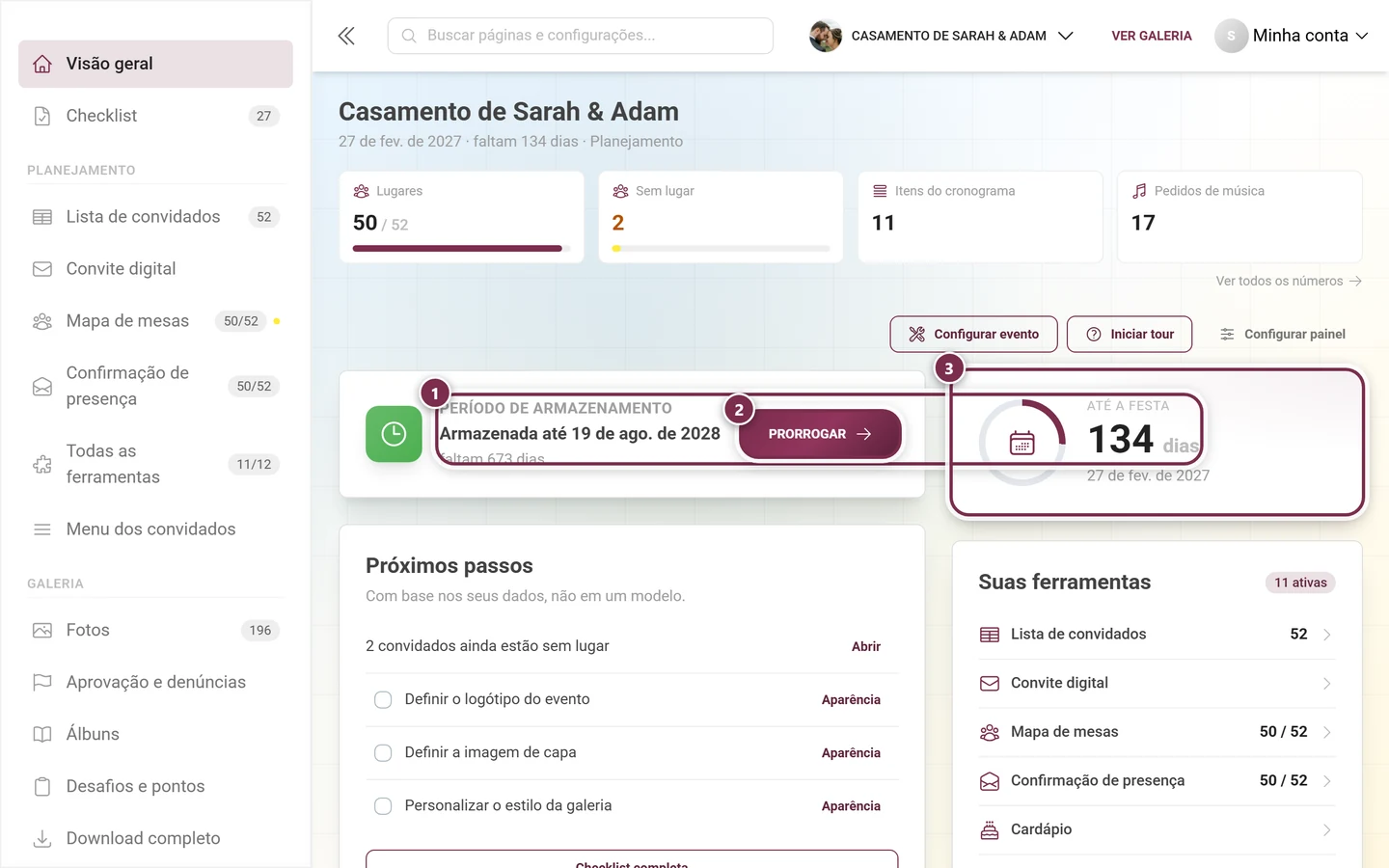Focus the Buscar páginas e configurações field
The width and height of the screenshot is (1389, 868).
pos(581,36)
